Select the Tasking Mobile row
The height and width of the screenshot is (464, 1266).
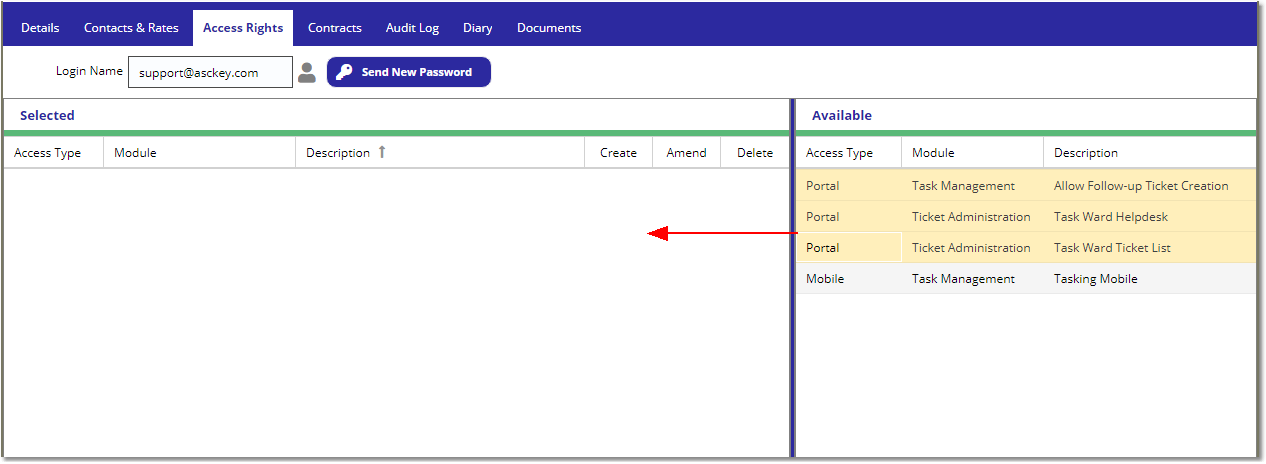click(x=1026, y=279)
